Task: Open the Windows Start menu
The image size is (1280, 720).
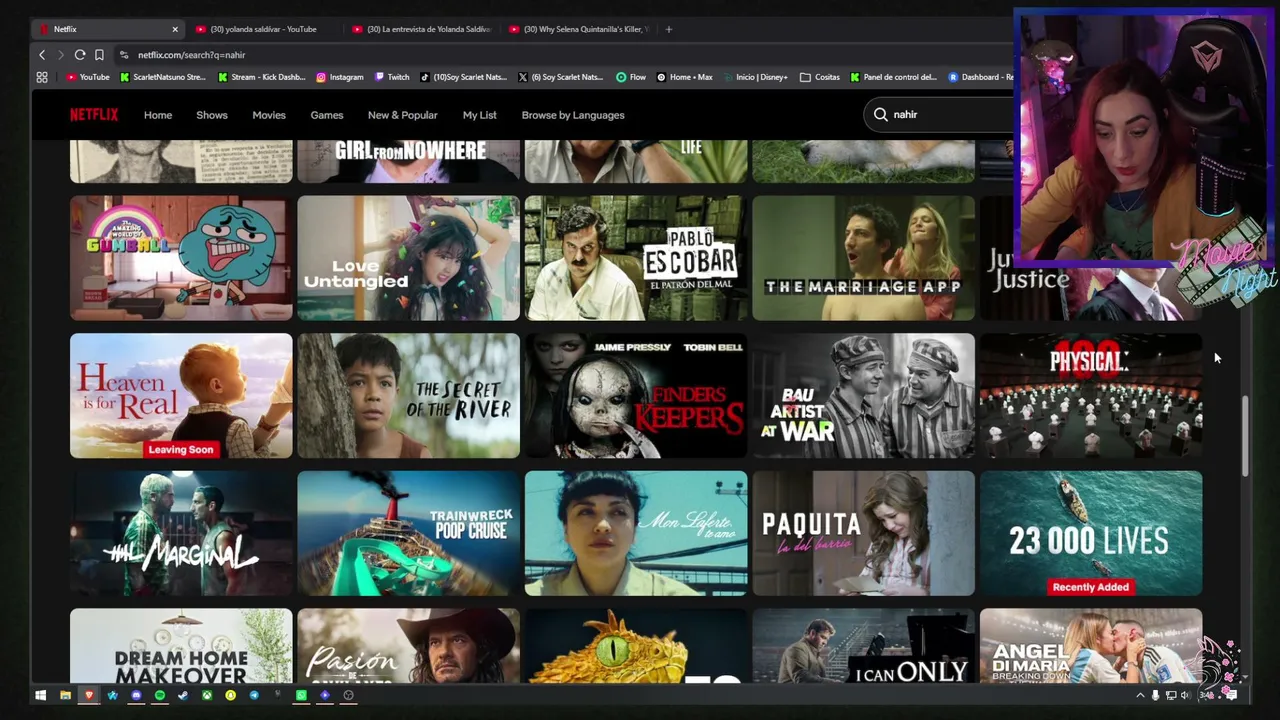Action: pyautogui.click(x=41, y=695)
